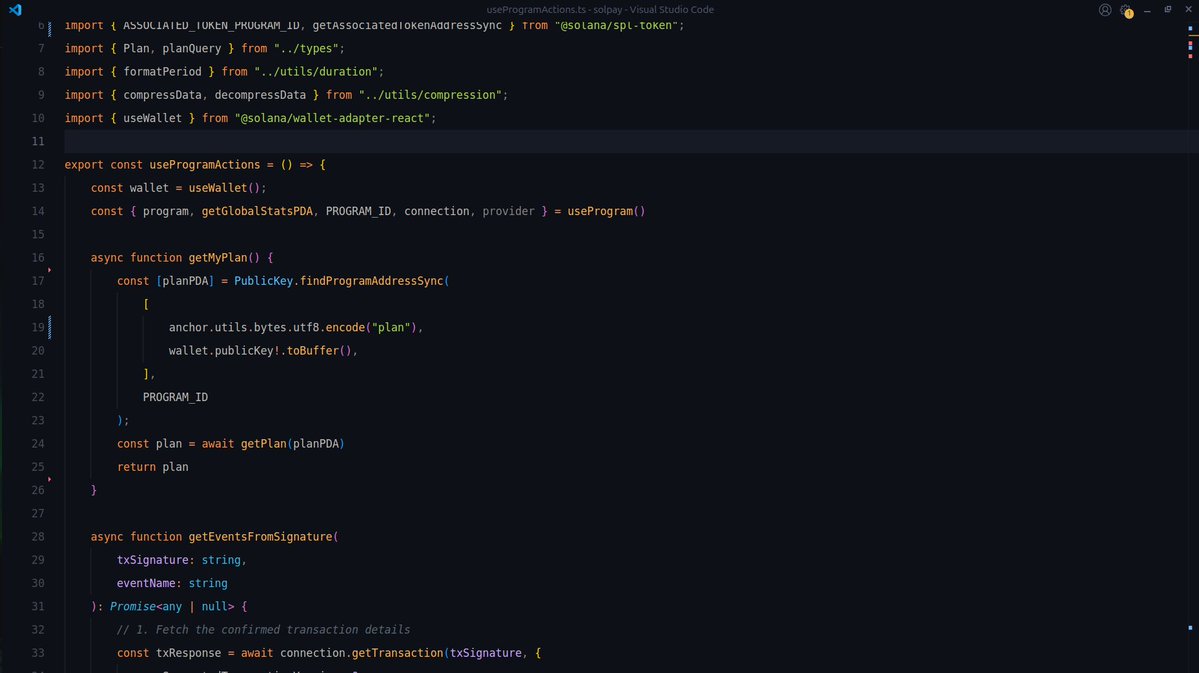This screenshot has width=1199, height=673.
Task: Click the Promise return type
Action: pos(132,606)
